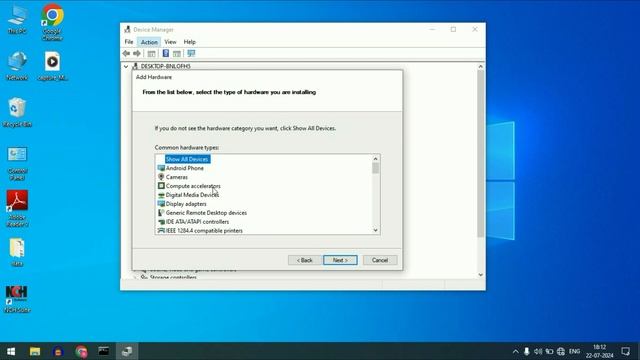
Task: Click the ENG language indicator
Action: point(574,351)
